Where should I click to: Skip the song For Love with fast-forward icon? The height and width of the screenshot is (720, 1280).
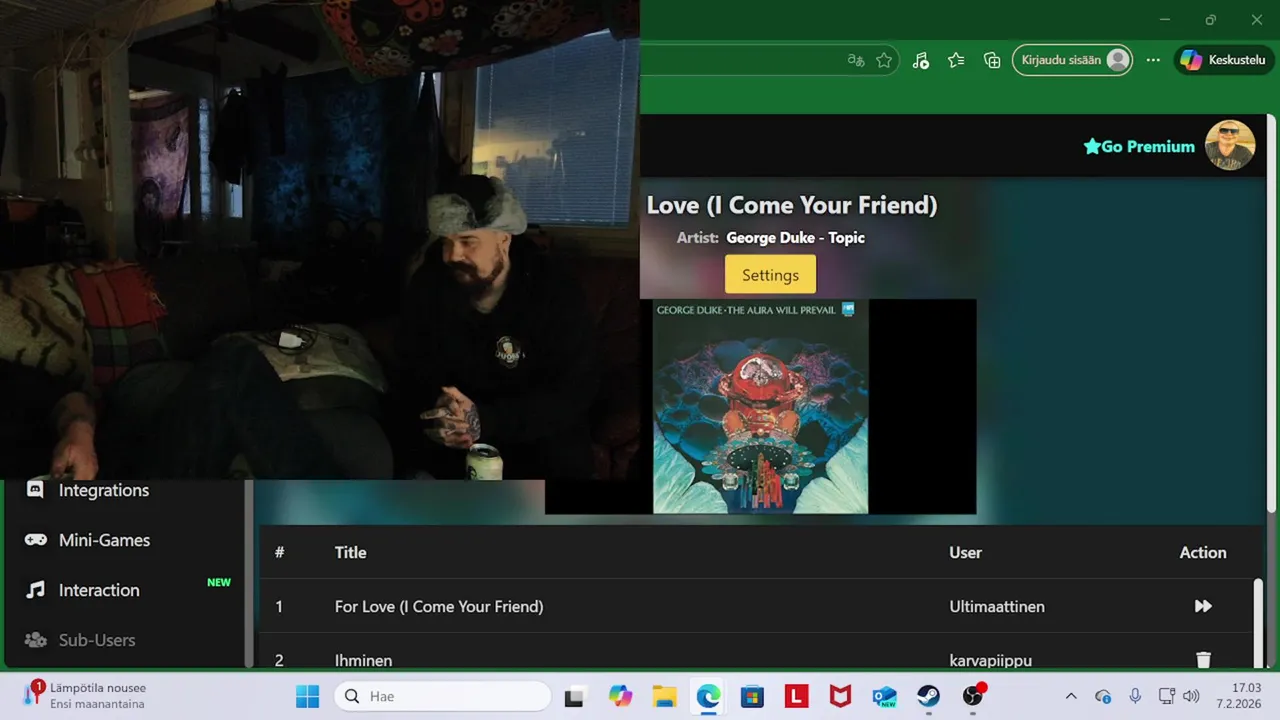click(x=1203, y=606)
